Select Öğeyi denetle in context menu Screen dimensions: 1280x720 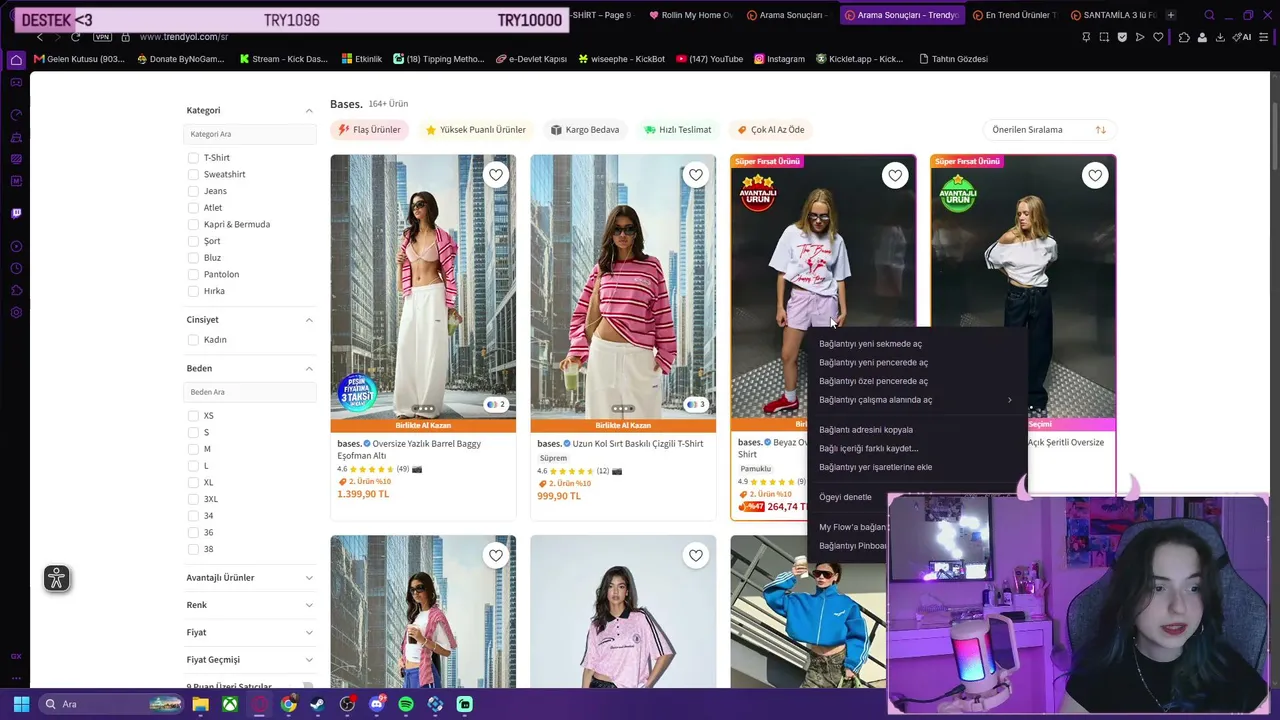tap(916, 497)
